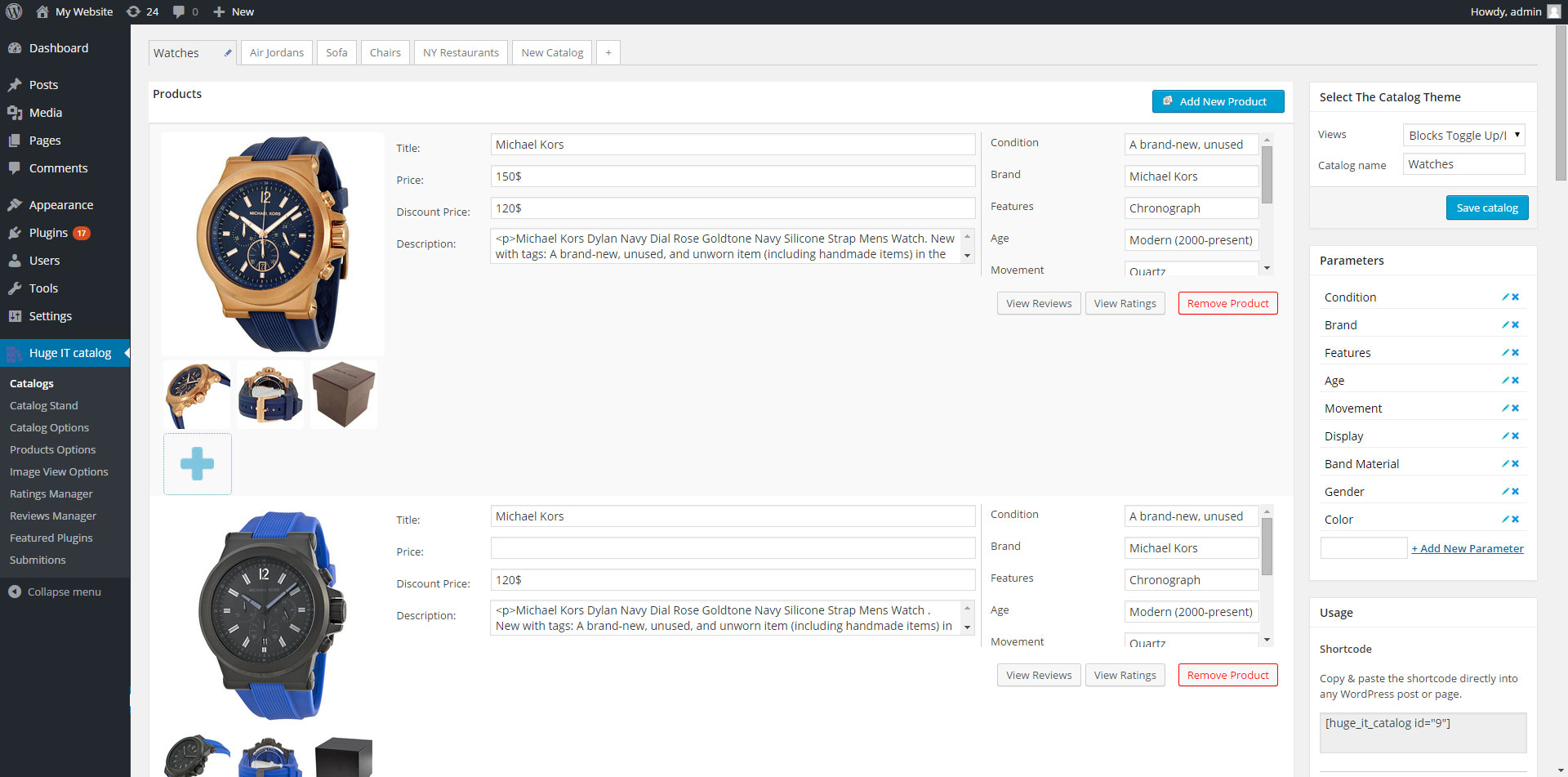
Task: Click Save catalog button
Action: [x=1487, y=208]
